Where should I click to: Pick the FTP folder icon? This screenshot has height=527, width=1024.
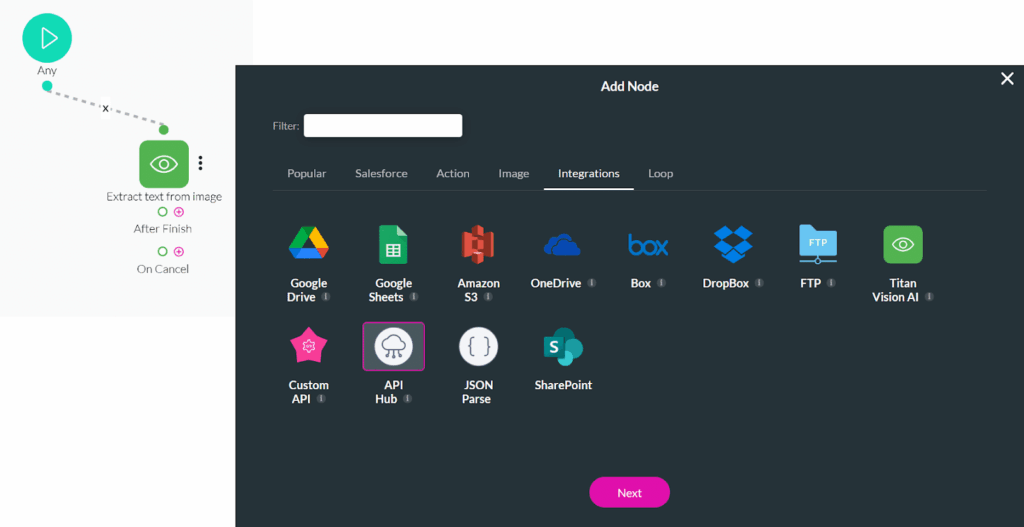pos(818,244)
